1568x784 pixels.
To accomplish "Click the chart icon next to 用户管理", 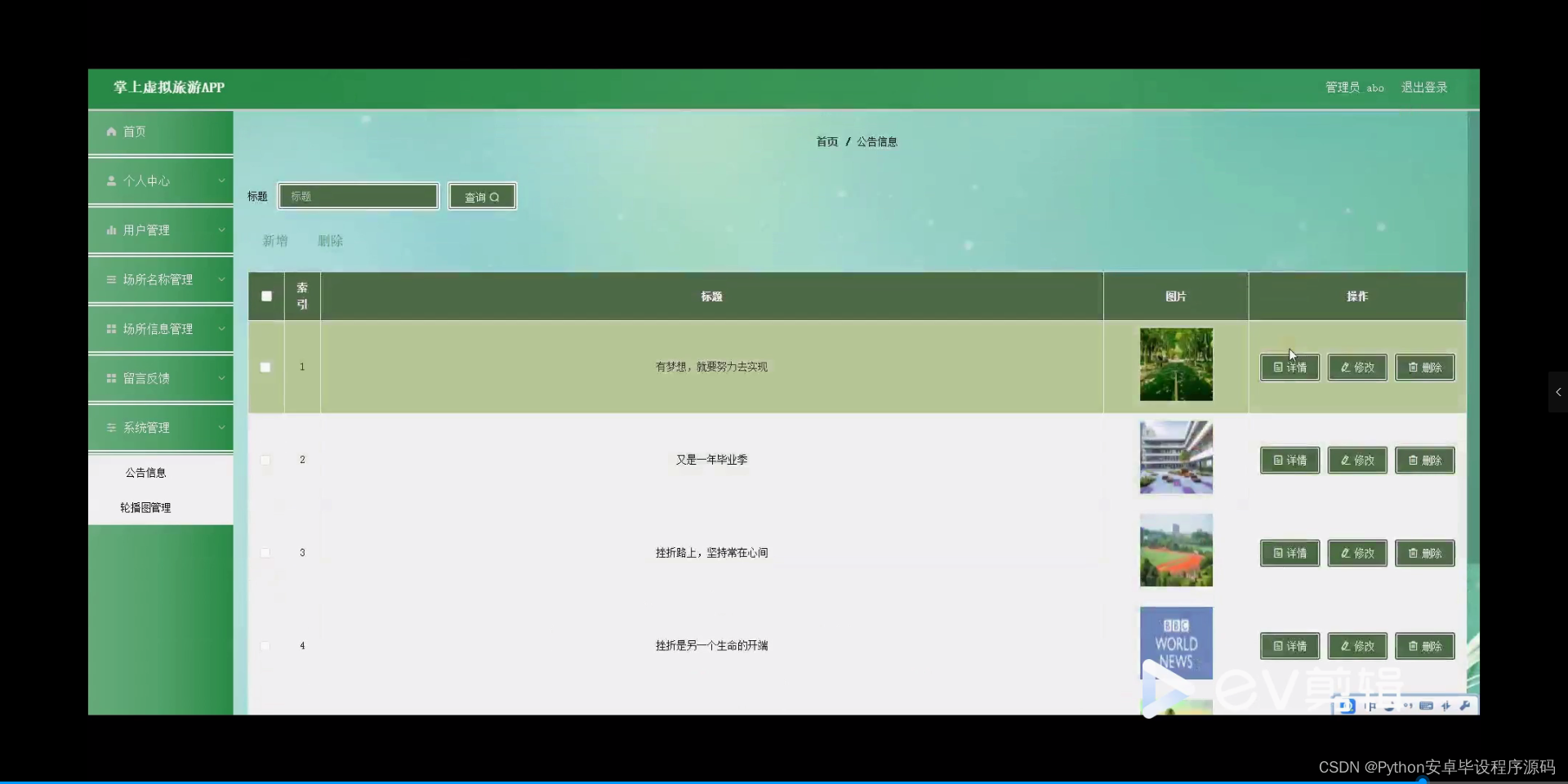I will [x=111, y=229].
